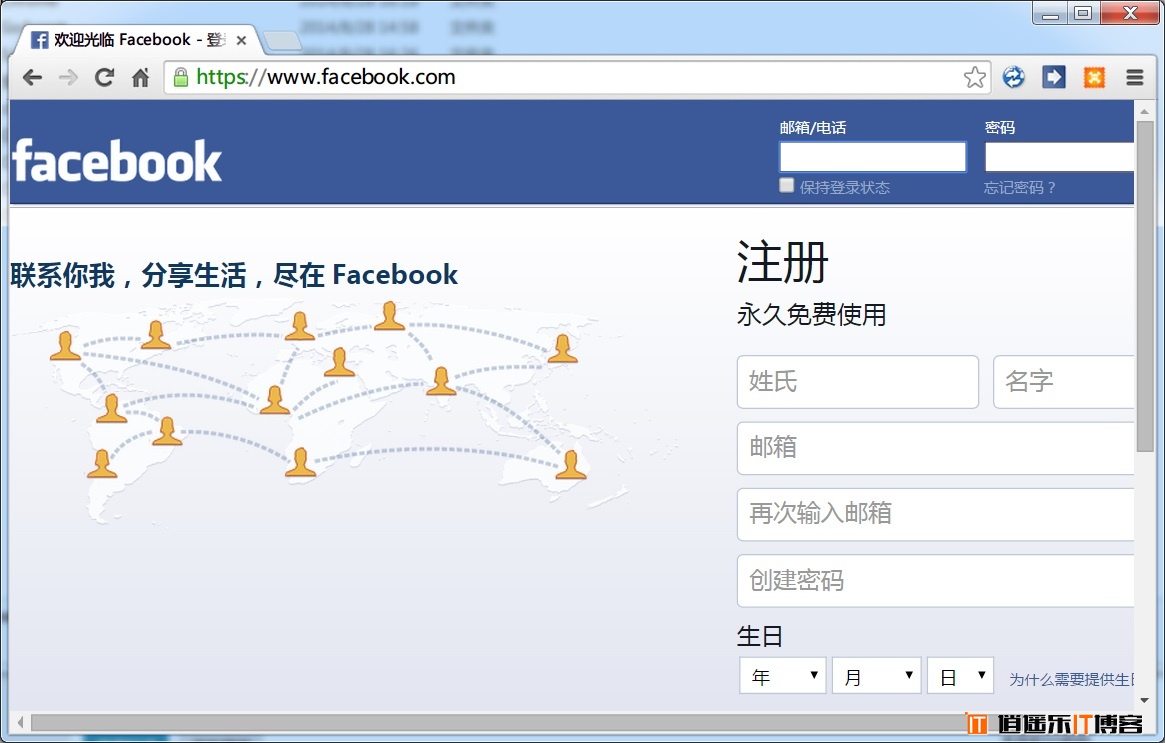Focus the 邮箱/电话 login field
The image size is (1165, 743).
click(x=872, y=157)
